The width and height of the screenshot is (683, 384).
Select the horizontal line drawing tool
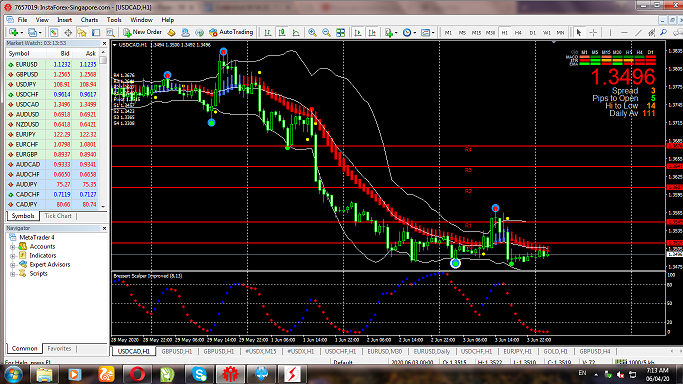click(x=624, y=33)
